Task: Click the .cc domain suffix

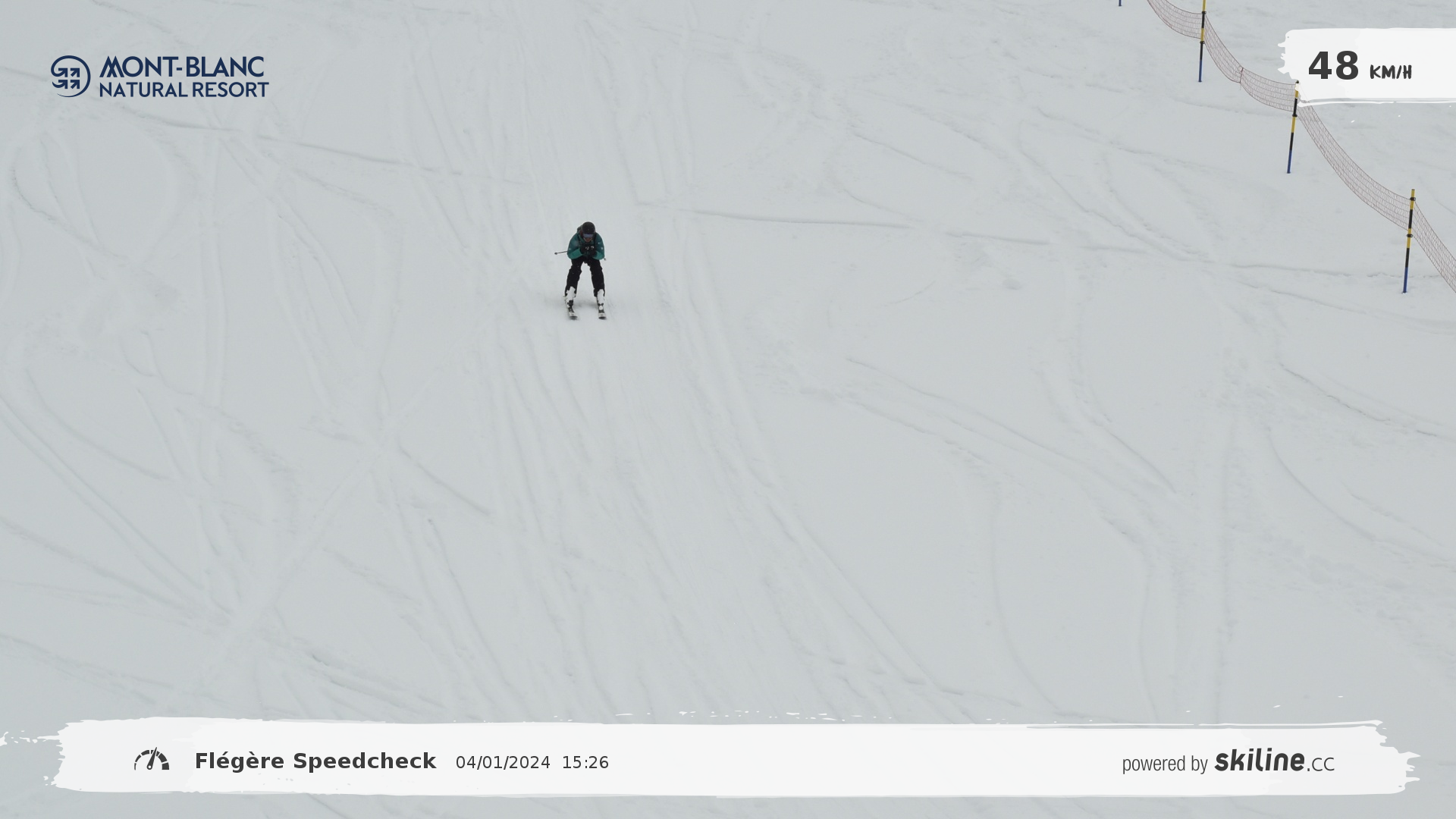Action: (1320, 764)
